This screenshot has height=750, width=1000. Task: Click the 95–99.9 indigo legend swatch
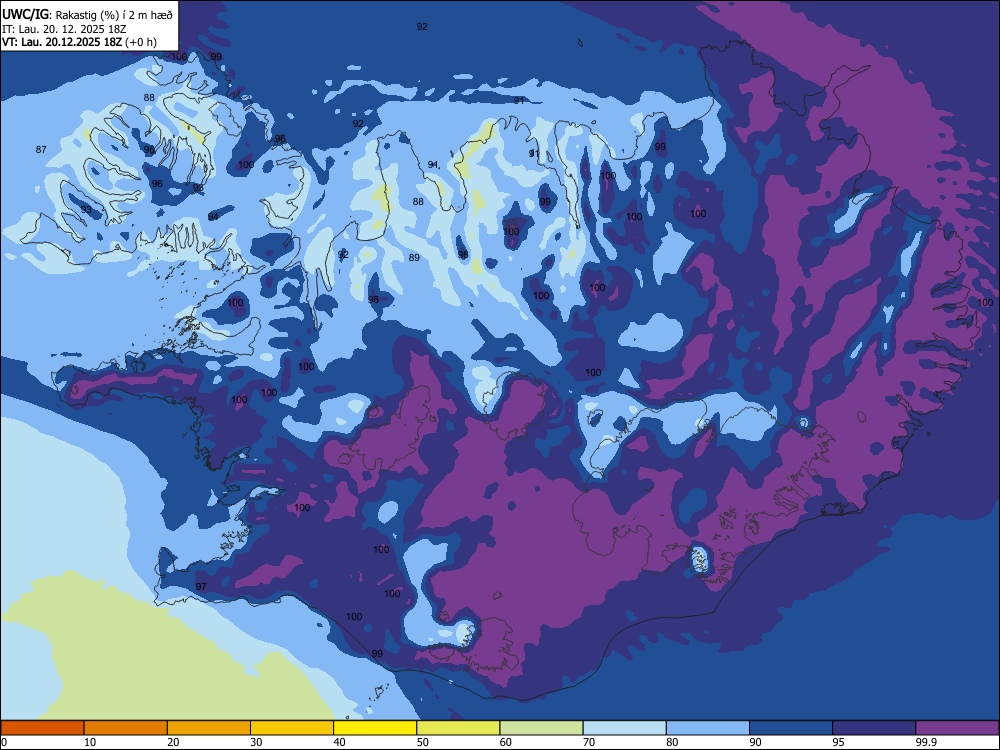click(874, 728)
